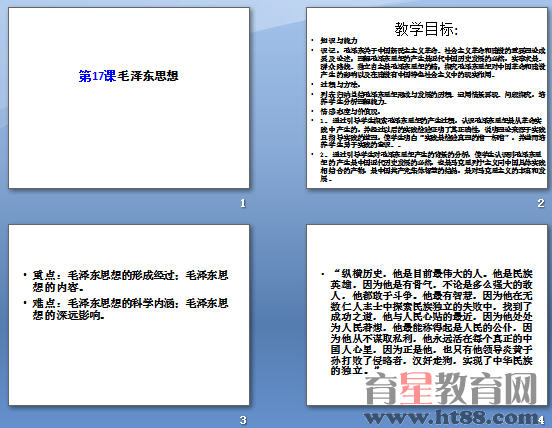
Task: Select the 教学目标 slide 2 thumbnail
Action: pyautogui.click(x=427, y=98)
